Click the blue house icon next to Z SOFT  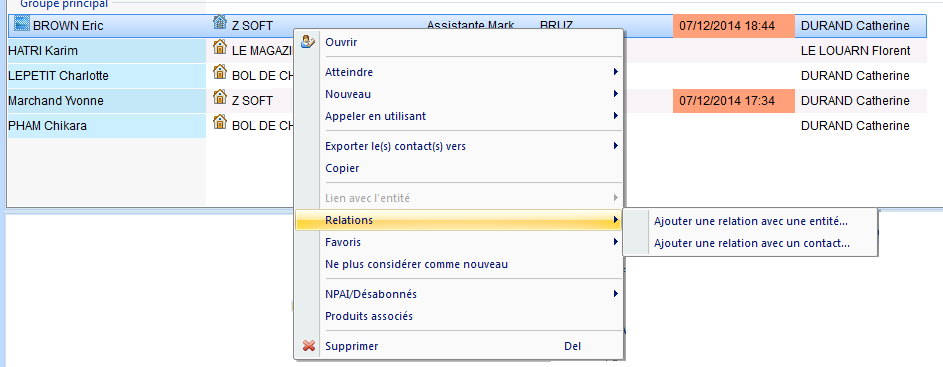(220, 23)
